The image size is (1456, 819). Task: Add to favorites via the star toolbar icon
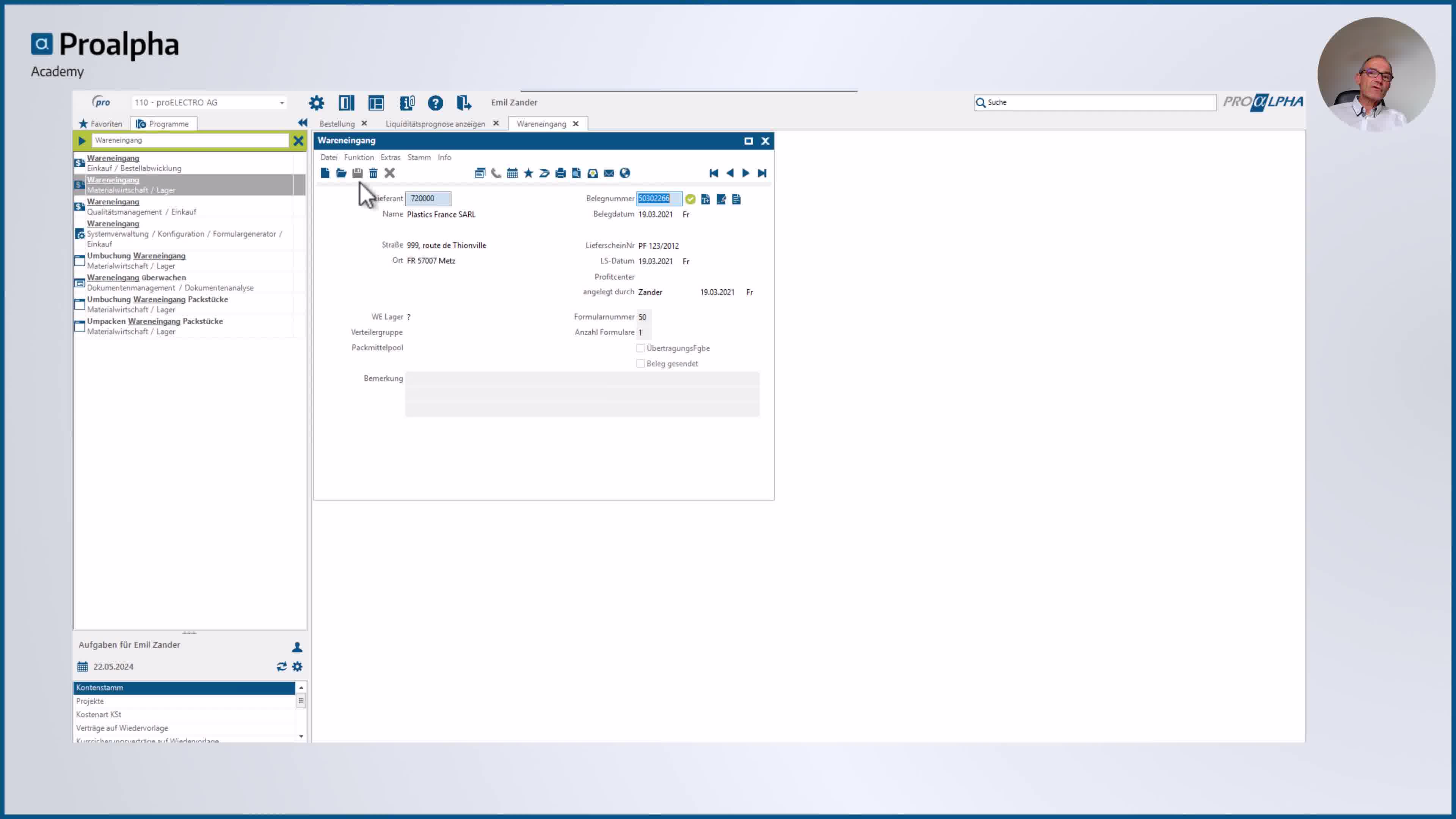point(529,173)
